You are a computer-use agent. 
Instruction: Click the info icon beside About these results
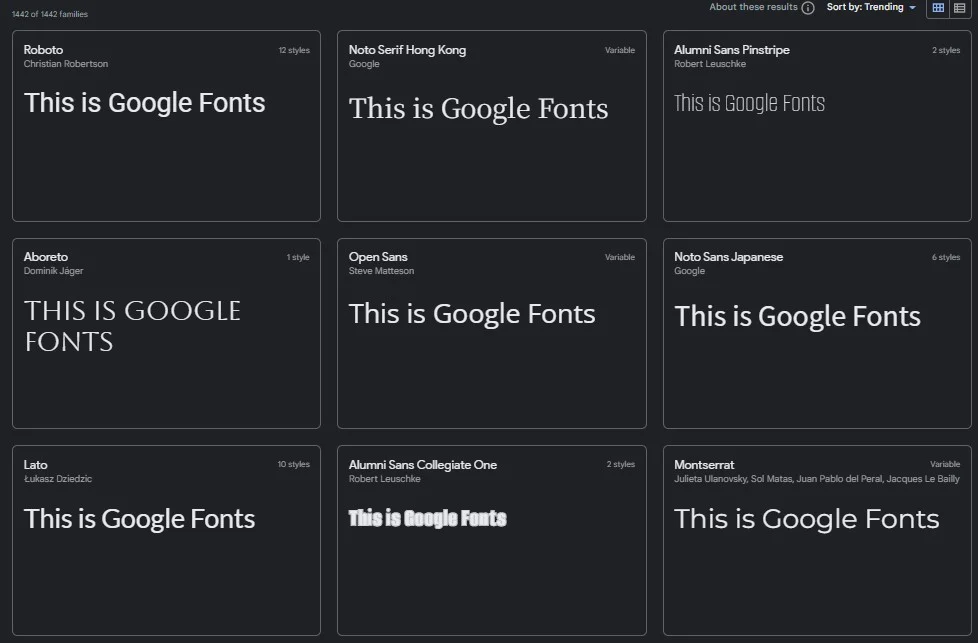808,7
